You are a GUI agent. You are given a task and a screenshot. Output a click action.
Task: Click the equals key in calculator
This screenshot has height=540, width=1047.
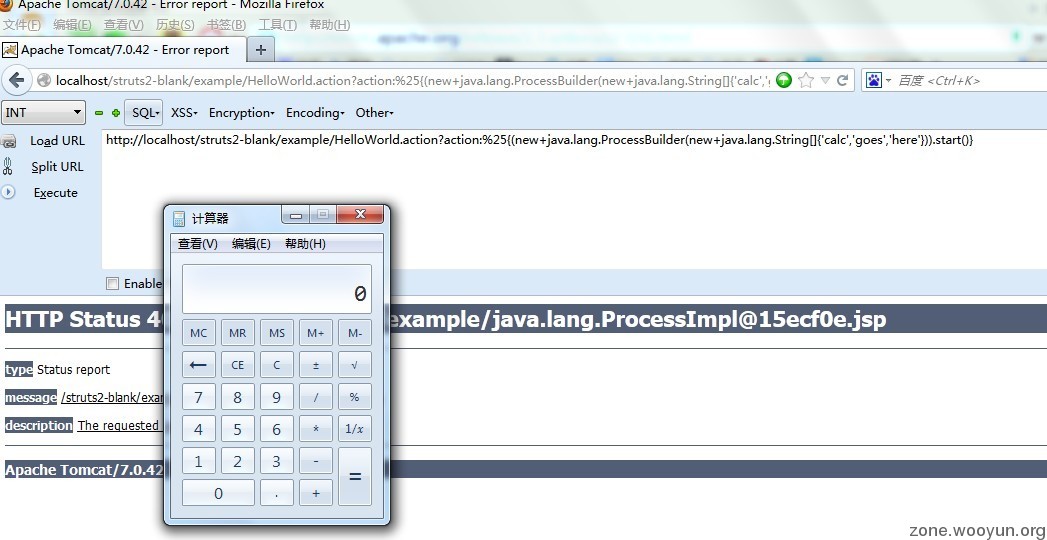(x=355, y=477)
